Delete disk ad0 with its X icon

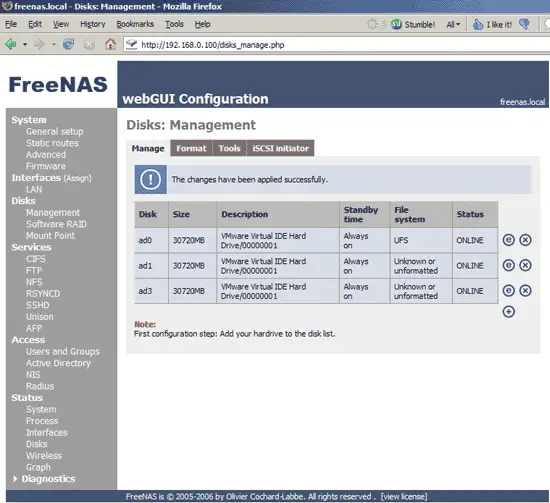[525, 240]
